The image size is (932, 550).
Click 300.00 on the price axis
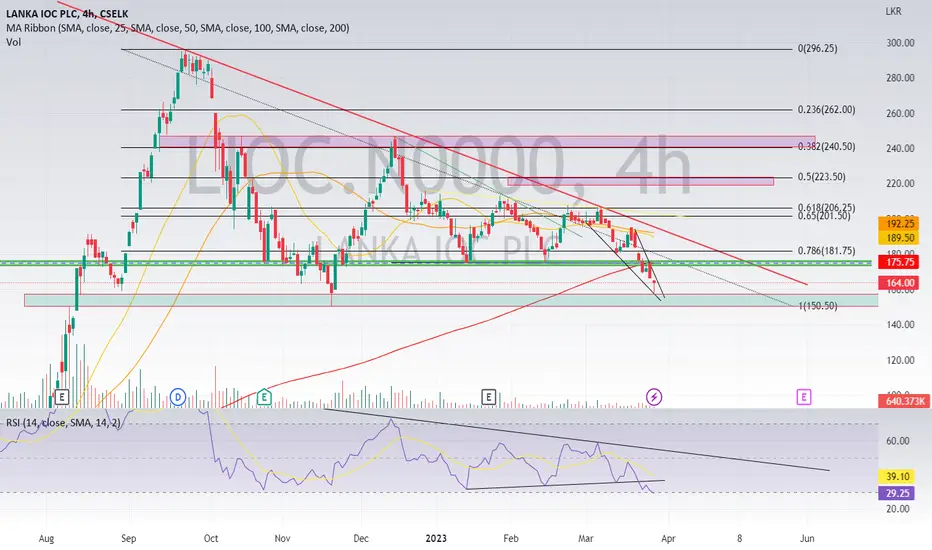pos(900,43)
